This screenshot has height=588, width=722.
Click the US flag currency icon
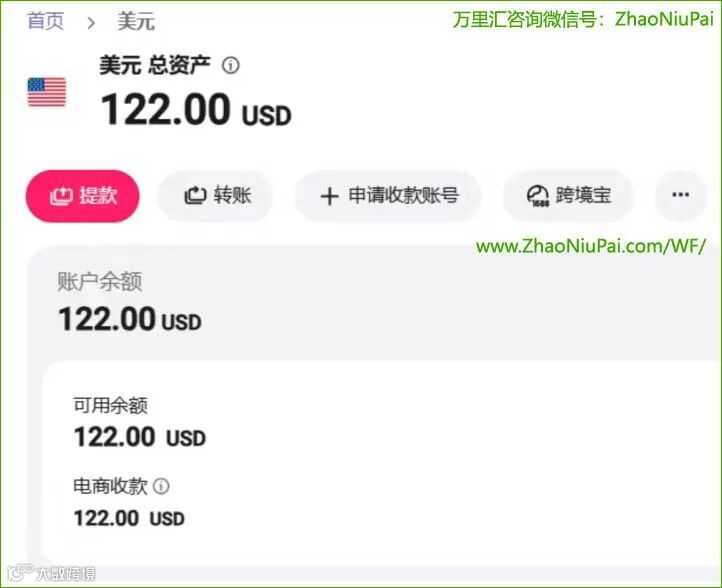47,92
